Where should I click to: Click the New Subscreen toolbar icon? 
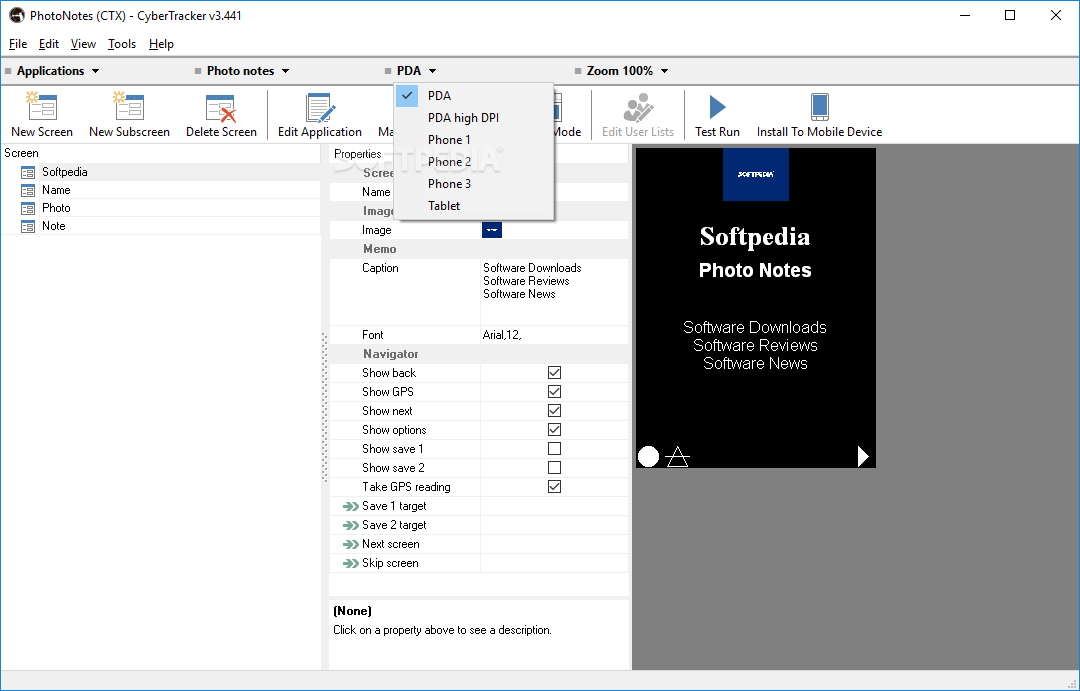(129, 107)
